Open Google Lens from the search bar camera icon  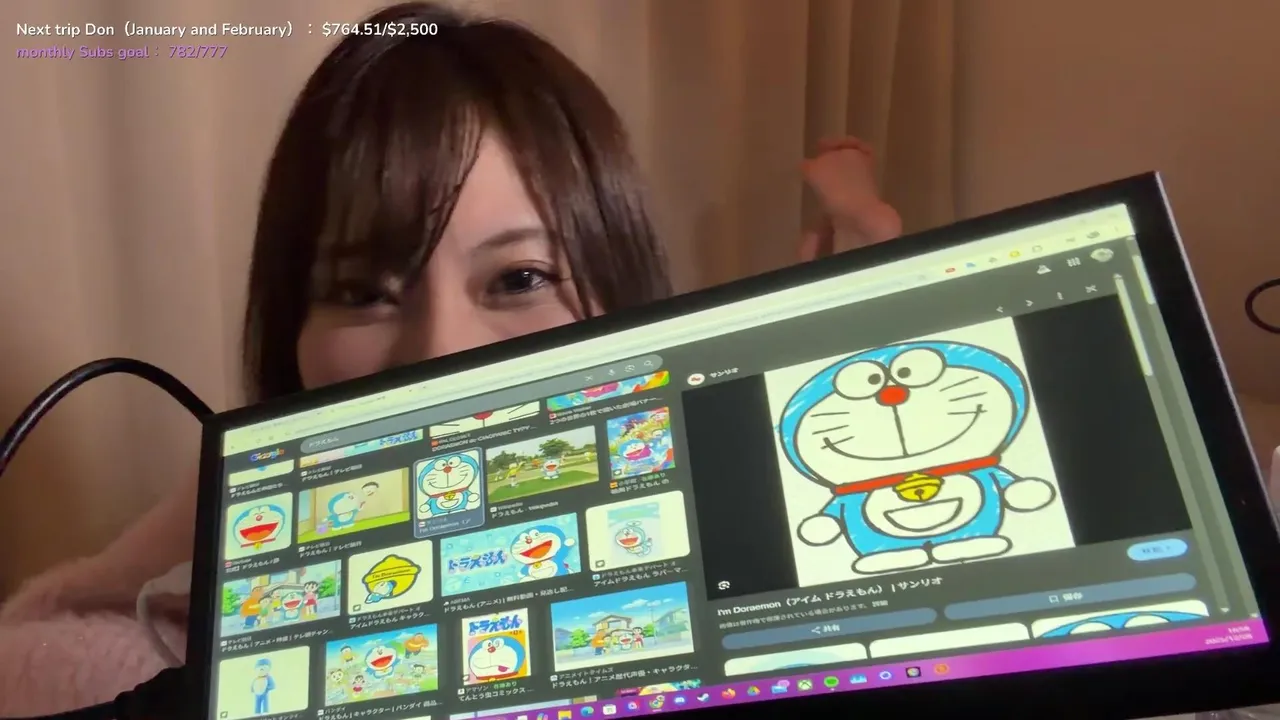630,370
